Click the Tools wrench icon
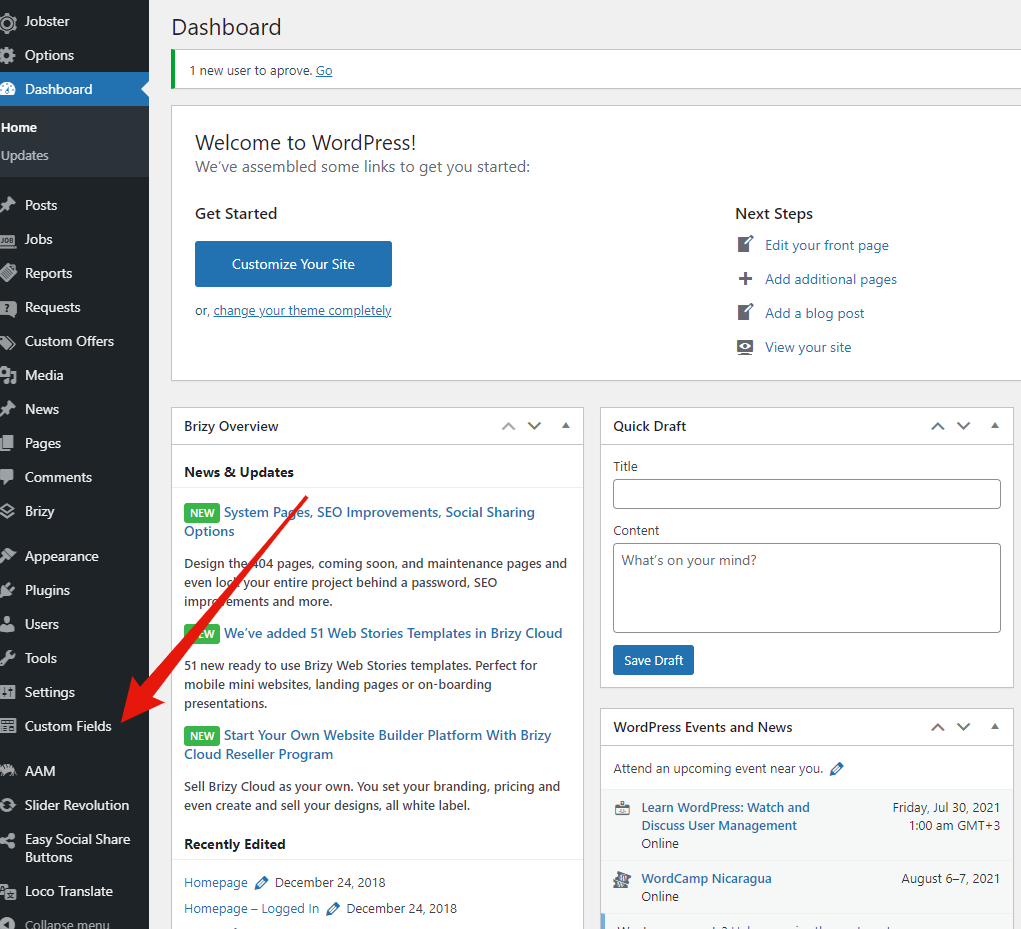 7,658
